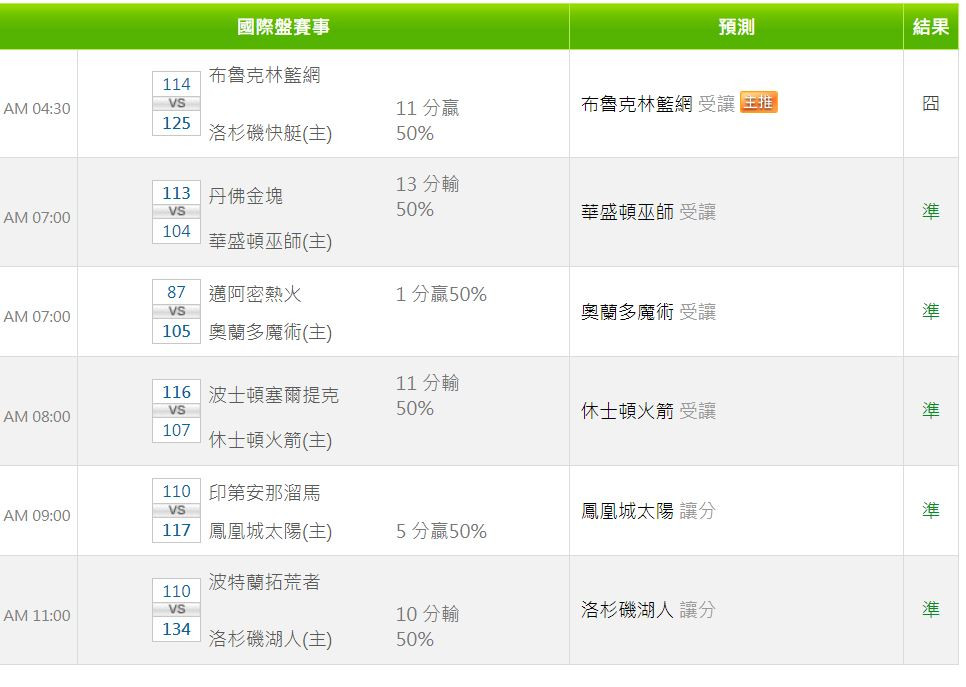Click the 10 分輸 50% spread
Image resolution: width=966 pixels, height=687 pixels.
428,627
